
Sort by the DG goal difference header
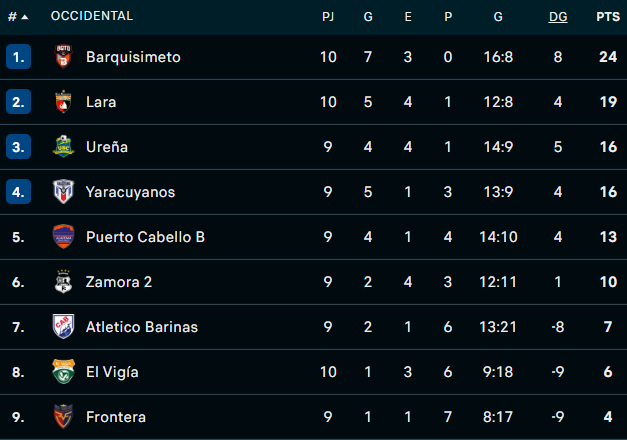pos(558,17)
